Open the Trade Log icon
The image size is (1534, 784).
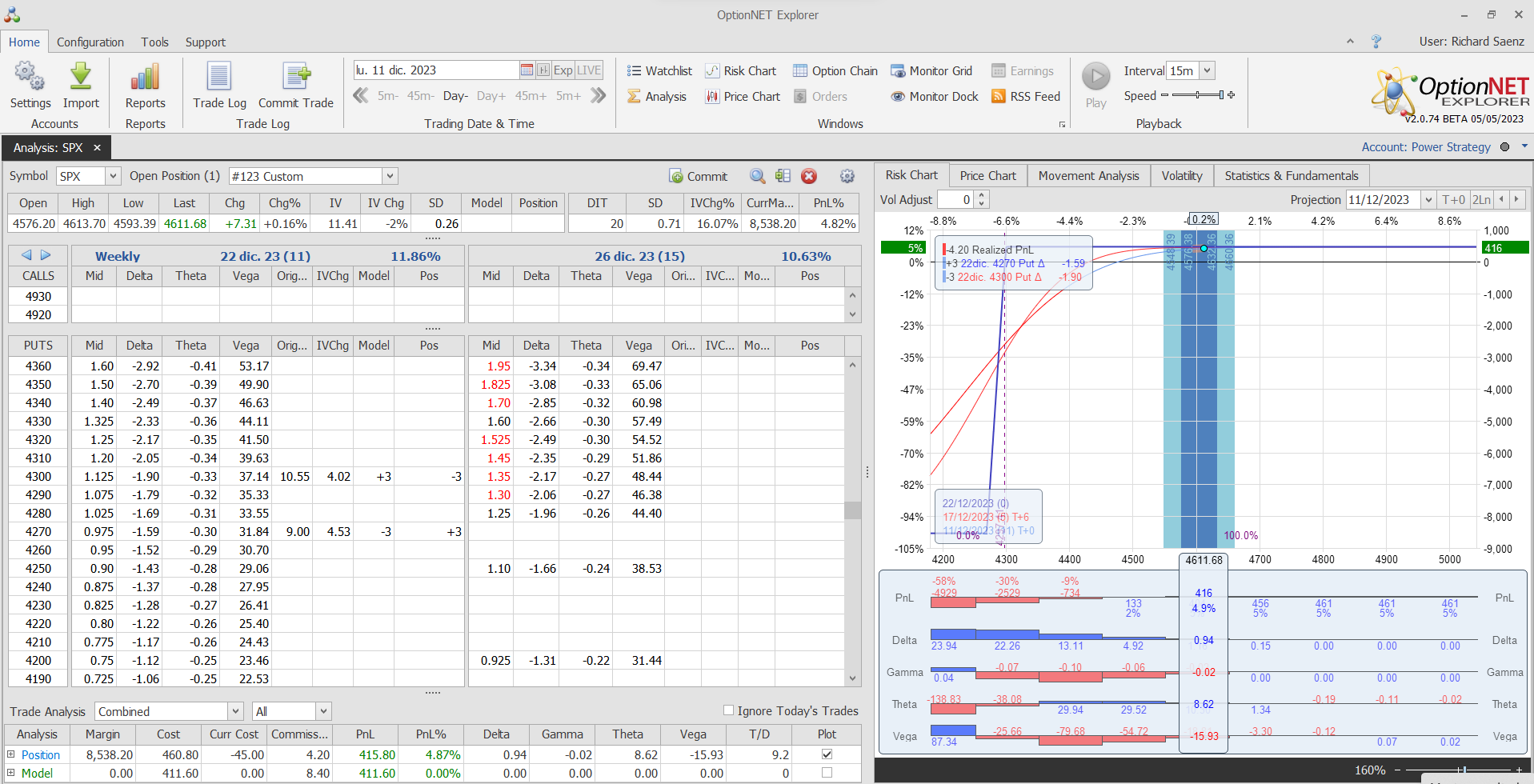(x=219, y=78)
